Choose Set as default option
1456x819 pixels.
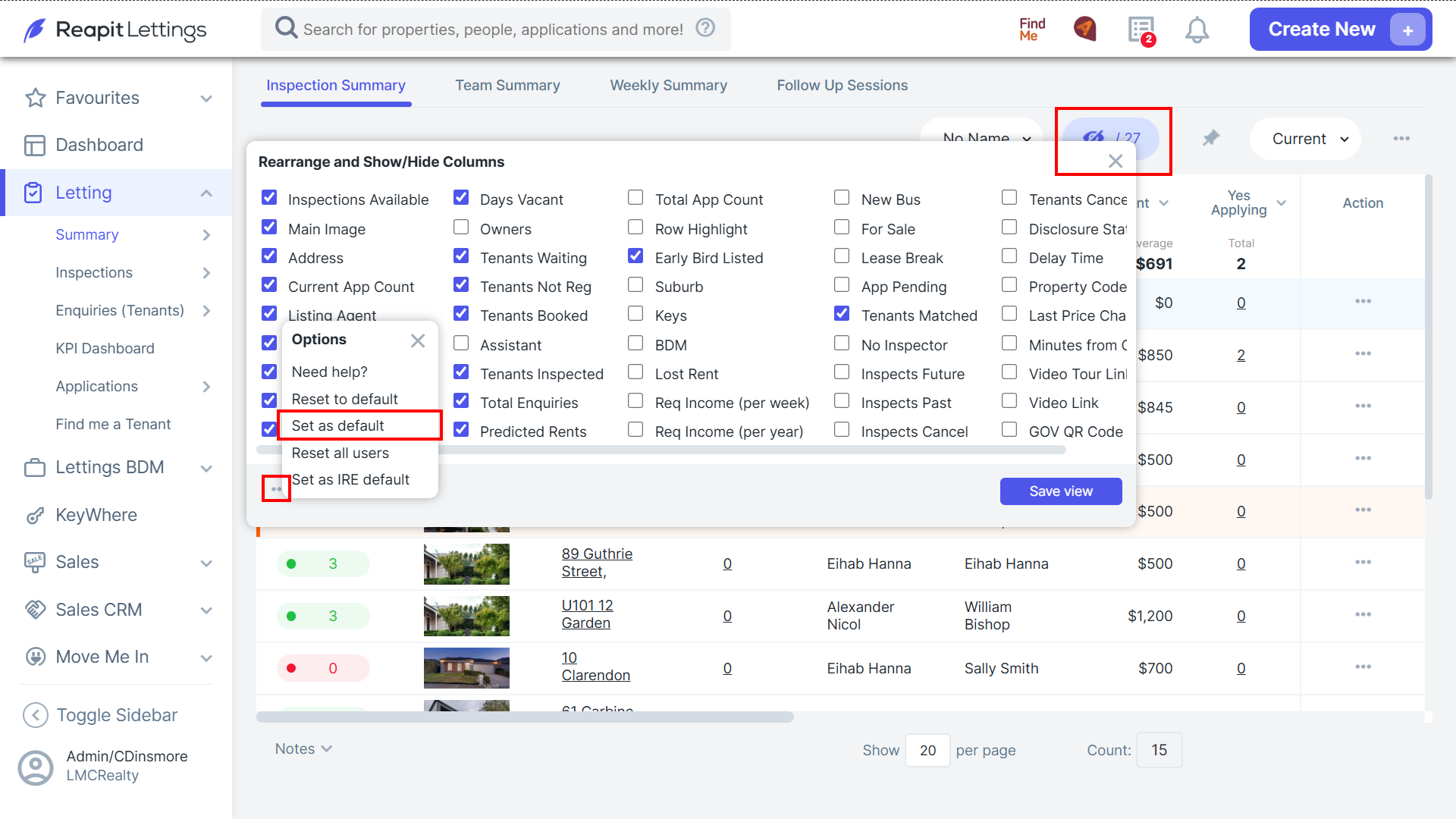(x=337, y=425)
